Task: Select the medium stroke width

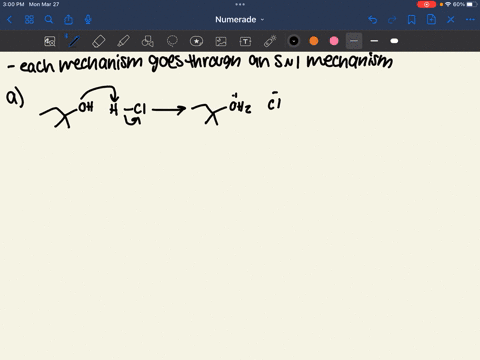Action: point(374,41)
